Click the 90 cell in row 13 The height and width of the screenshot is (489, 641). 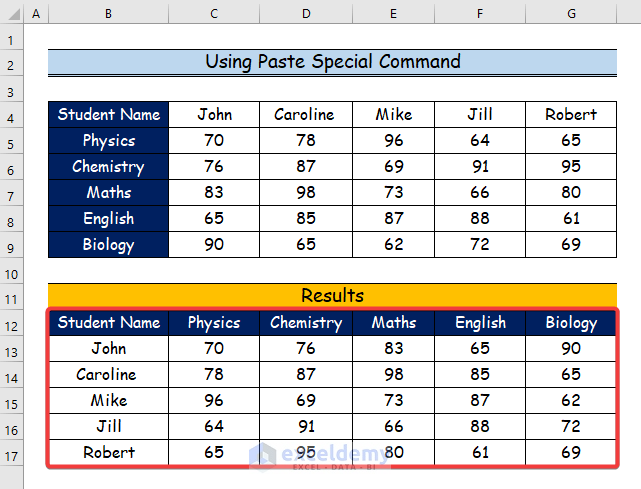(x=571, y=349)
